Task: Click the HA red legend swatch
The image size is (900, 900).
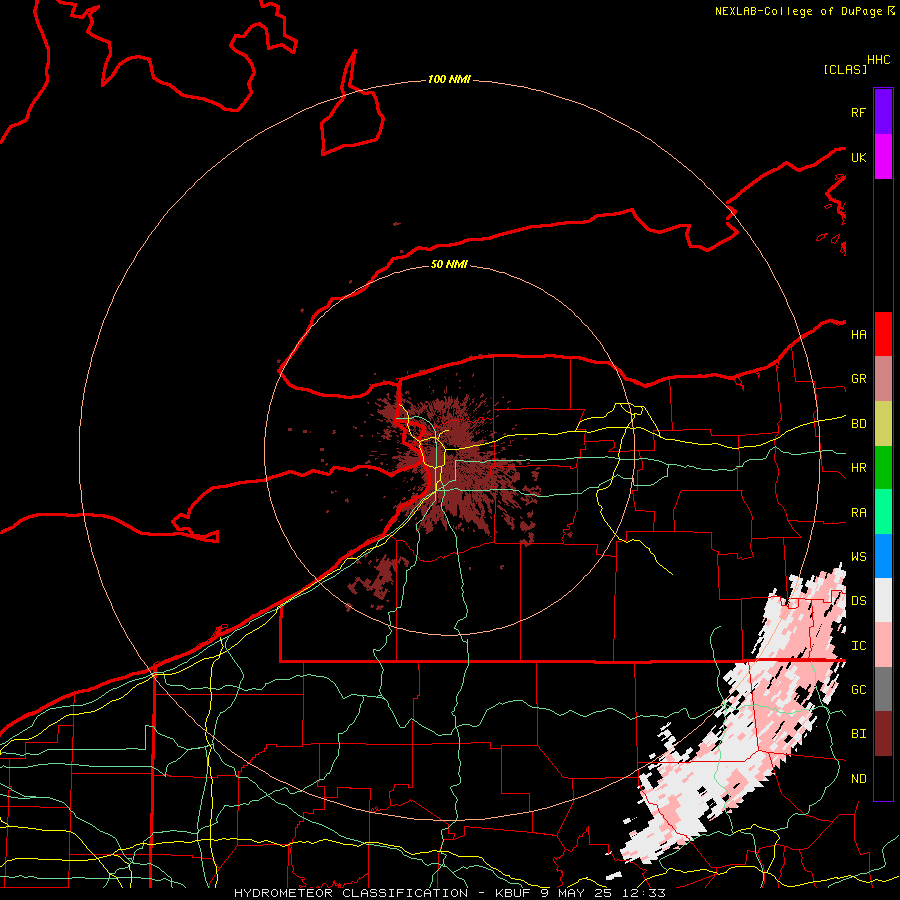Action: (x=883, y=334)
